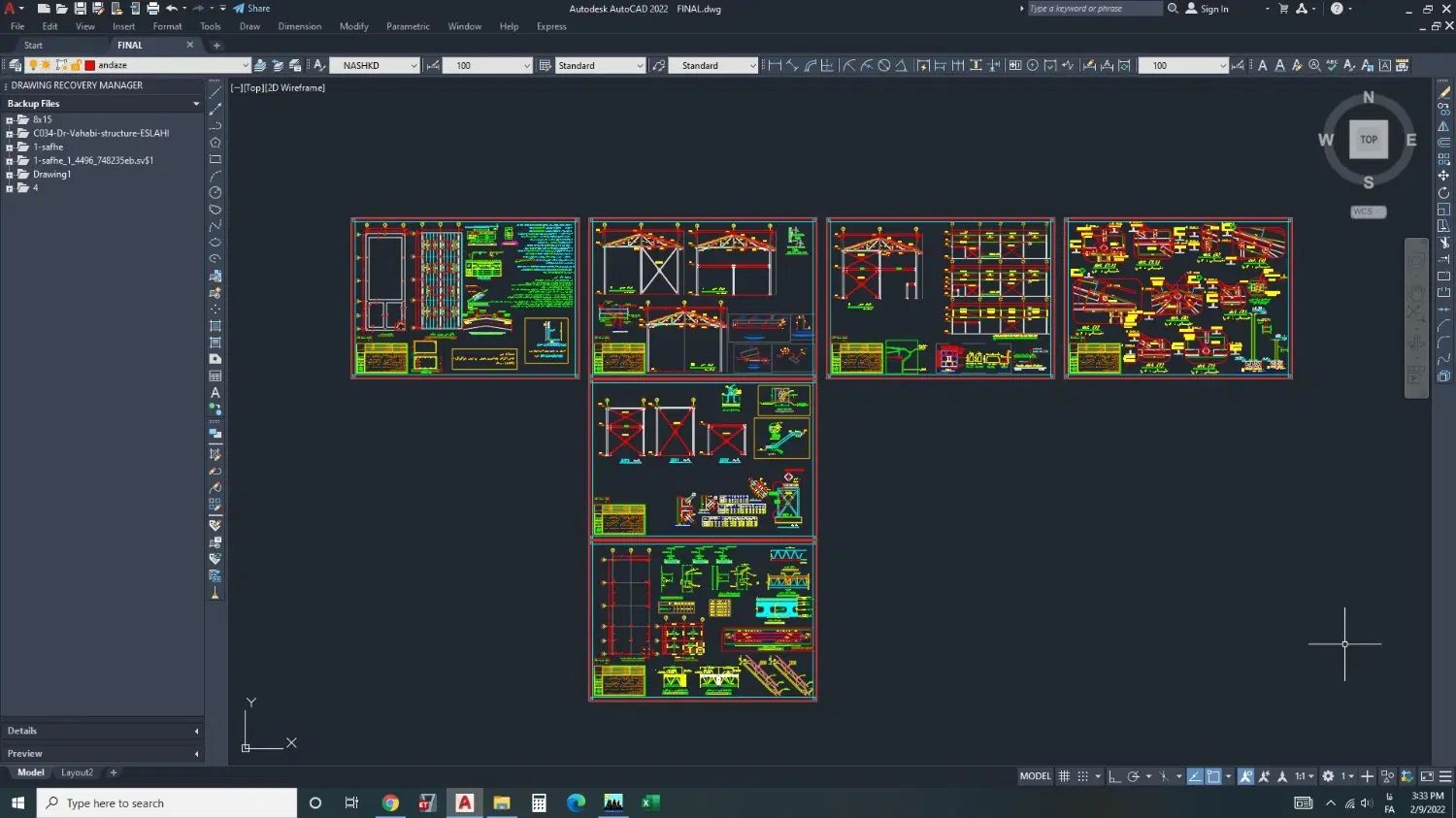Expand the 8x15 backup folder
This screenshot has width=1456, height=818.
pos(10,120)
